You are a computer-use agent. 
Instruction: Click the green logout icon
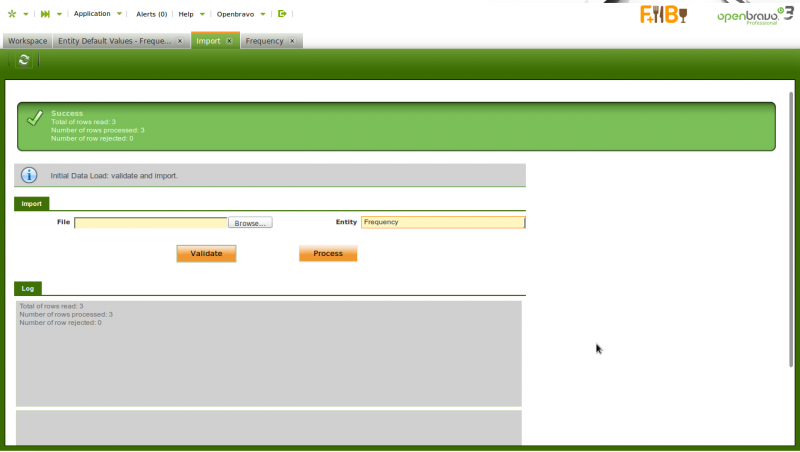tap(282, 14)
